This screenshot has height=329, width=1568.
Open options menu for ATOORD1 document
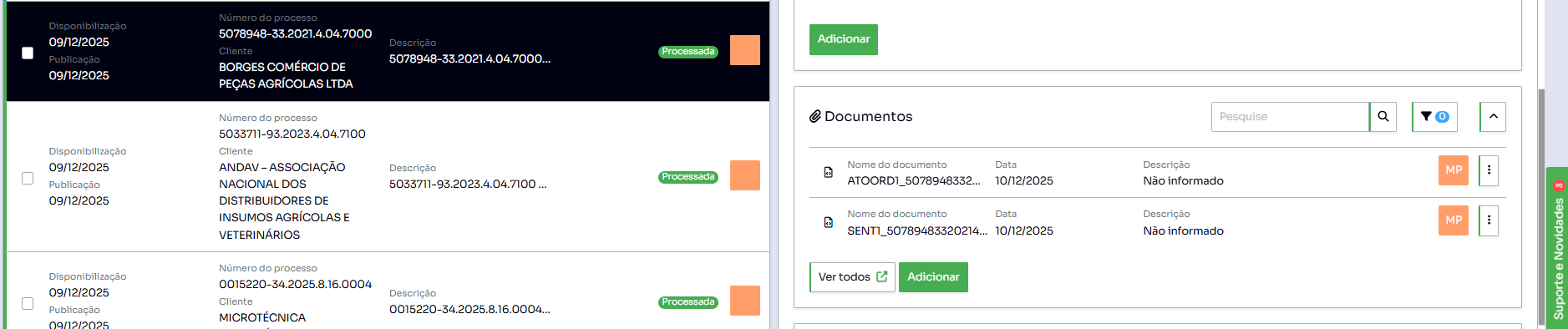1489,170
